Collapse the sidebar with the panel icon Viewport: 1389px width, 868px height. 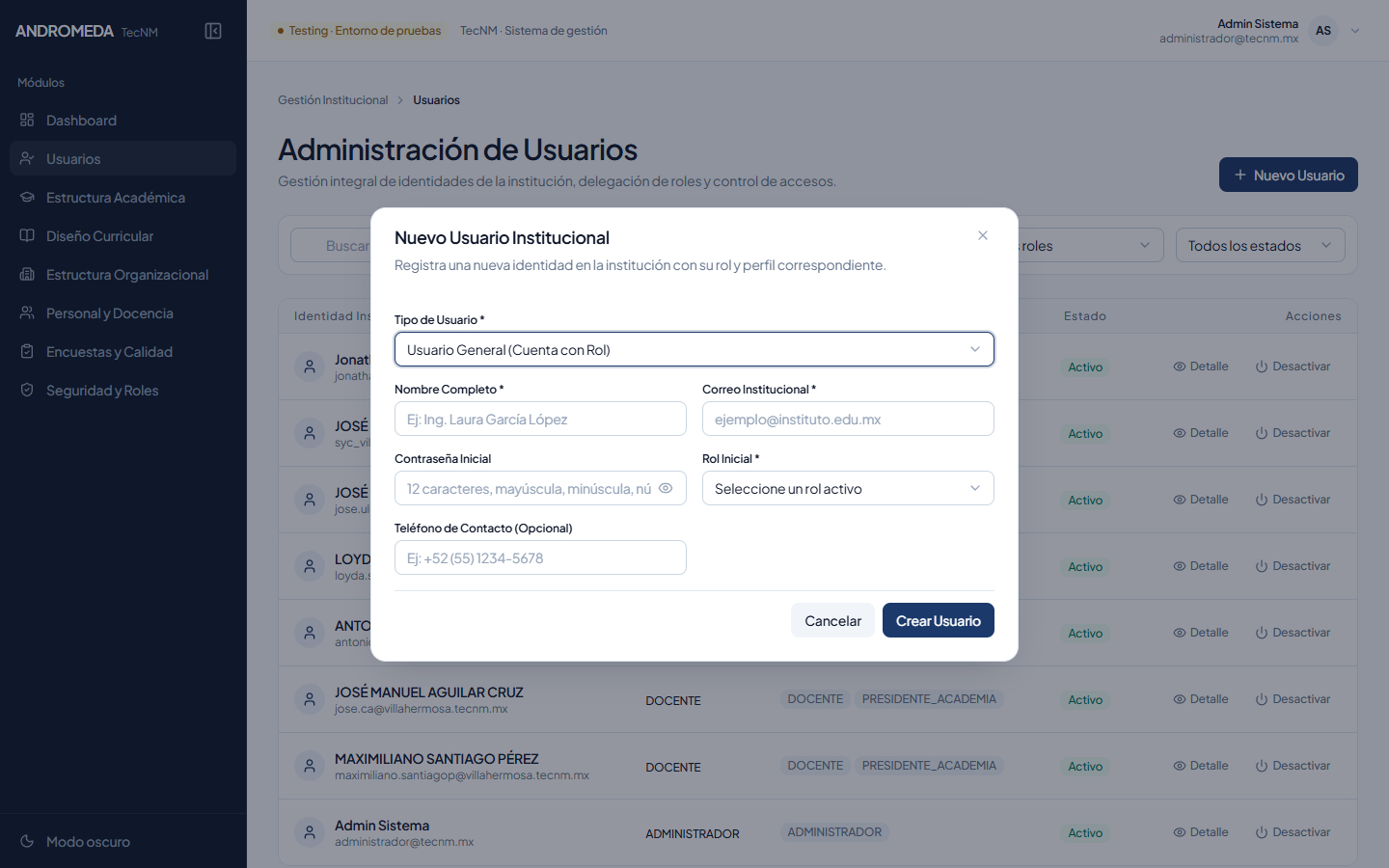coord(213,31)
